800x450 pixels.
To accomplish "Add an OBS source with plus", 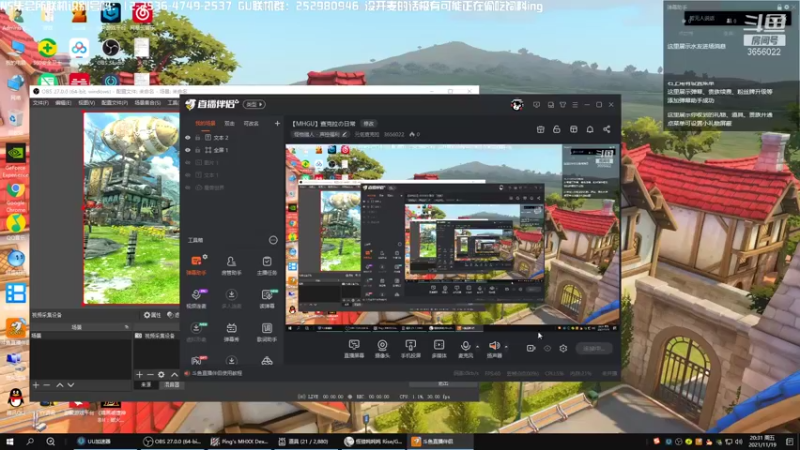I will click(139, 374).
